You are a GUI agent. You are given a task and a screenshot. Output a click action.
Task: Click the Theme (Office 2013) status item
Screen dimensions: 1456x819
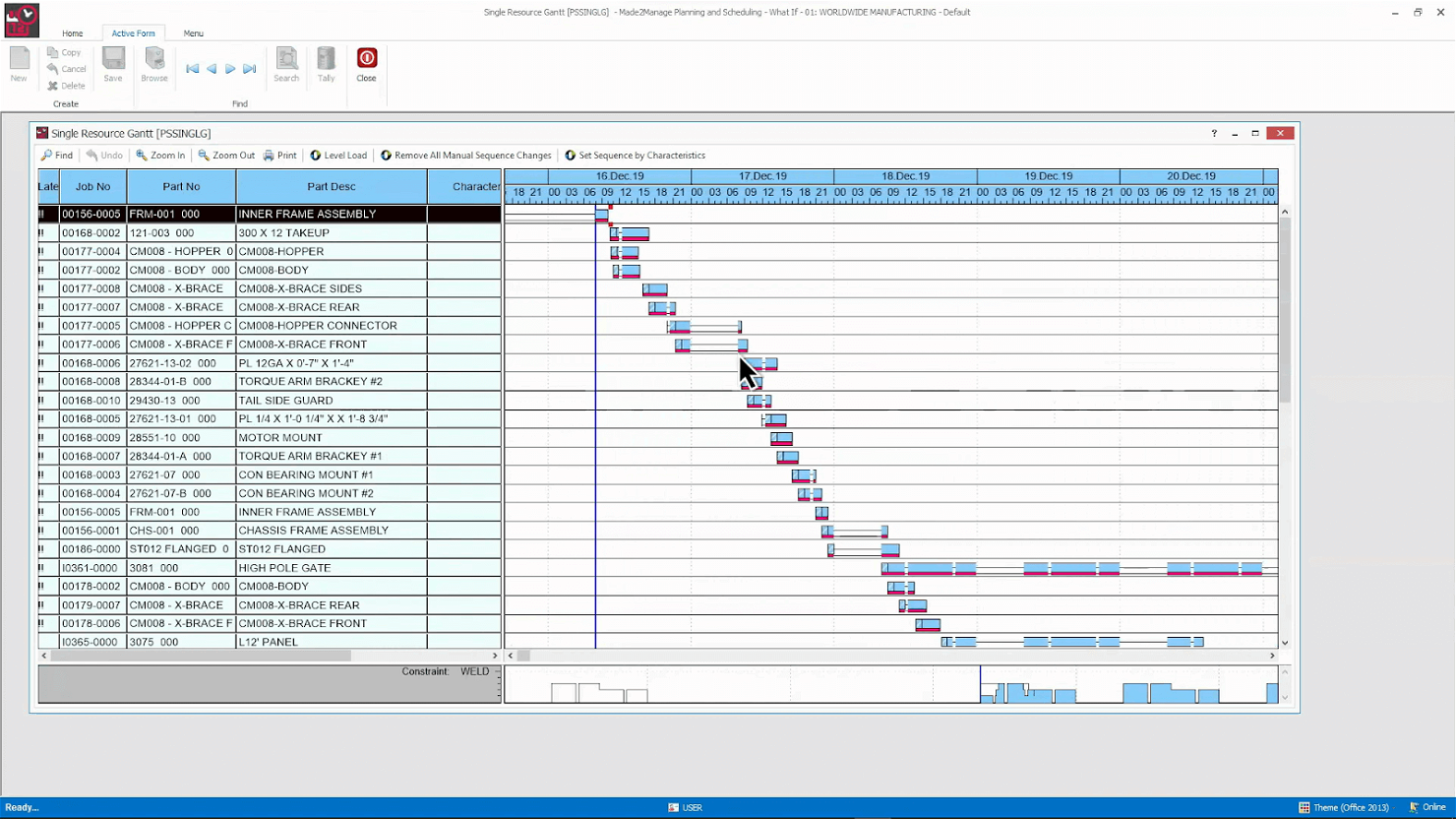click(x=1344, y=808)
